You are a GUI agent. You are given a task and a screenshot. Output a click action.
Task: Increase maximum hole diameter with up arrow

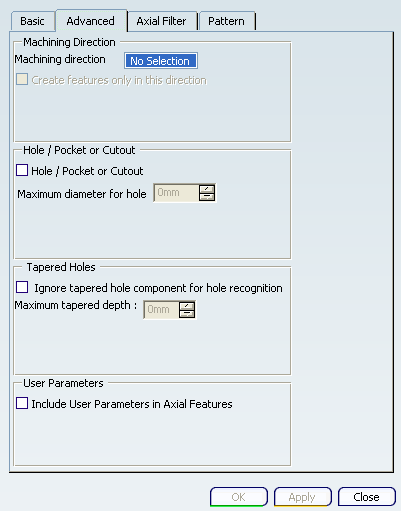pyautogui.click(x=207, y=189)
